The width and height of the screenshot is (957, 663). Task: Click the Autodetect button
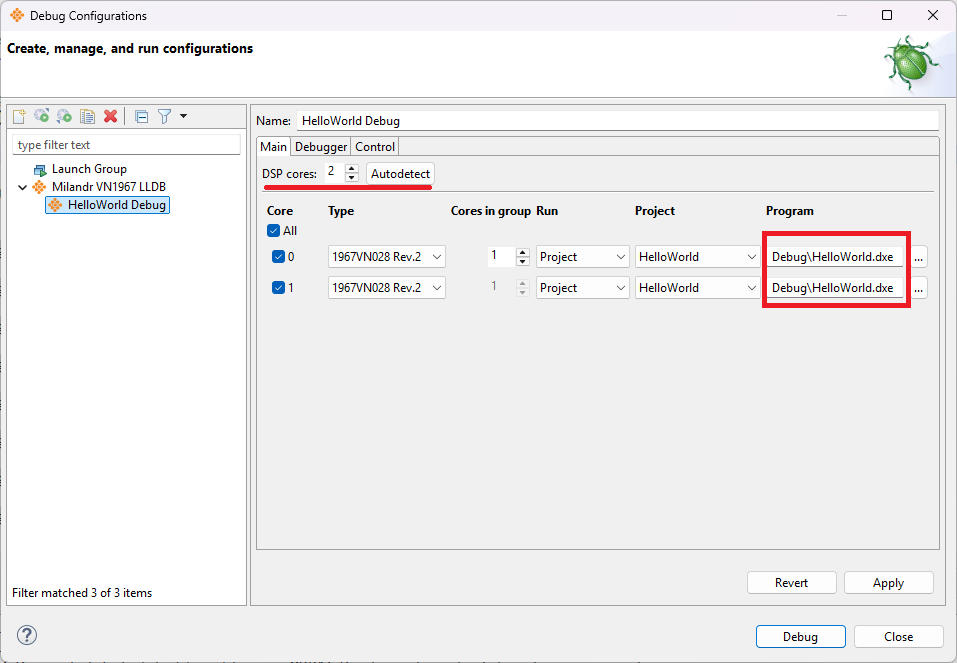click(x=400, y=174)
